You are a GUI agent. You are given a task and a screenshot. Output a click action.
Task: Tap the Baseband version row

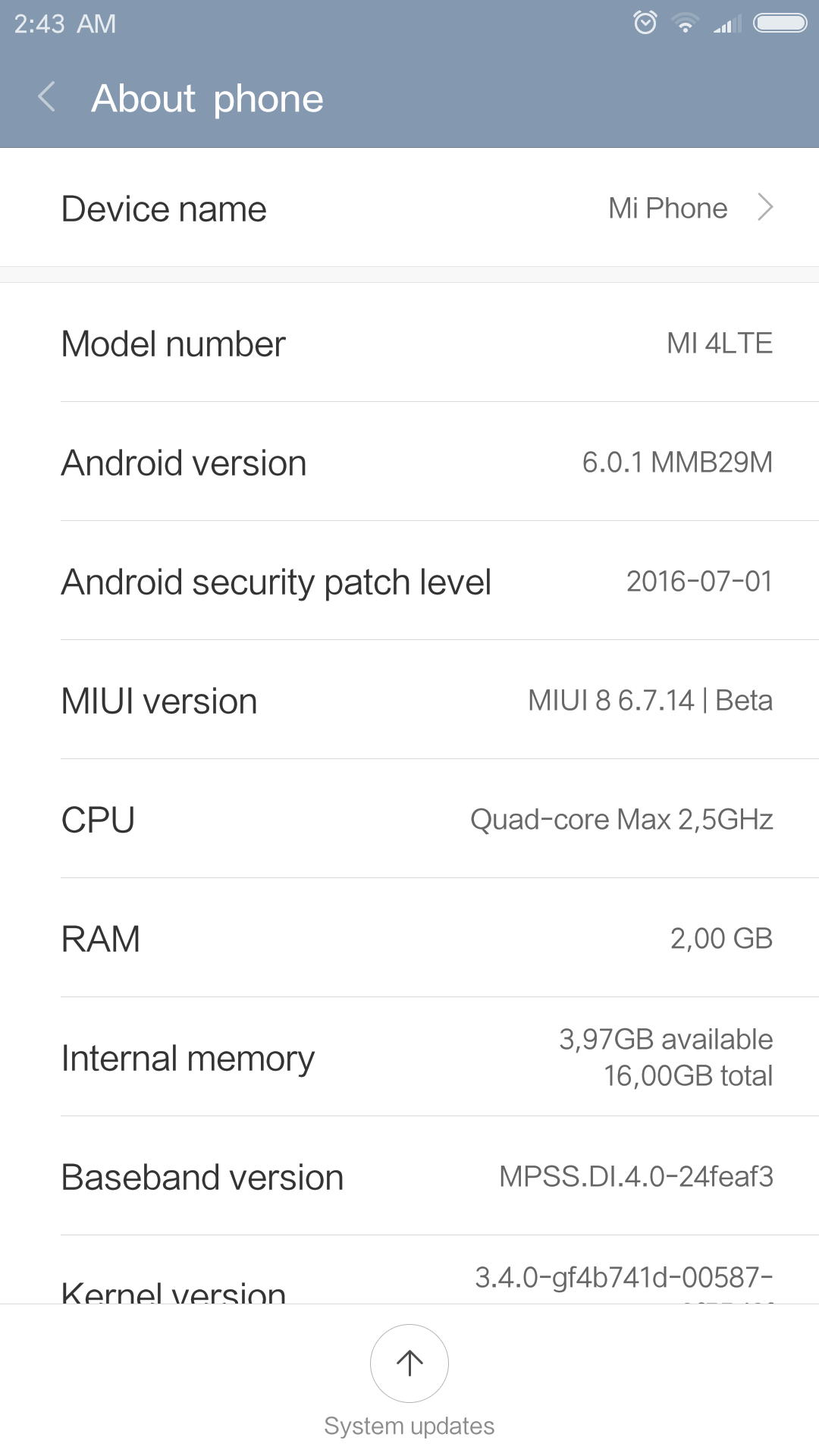[409, 1177]
